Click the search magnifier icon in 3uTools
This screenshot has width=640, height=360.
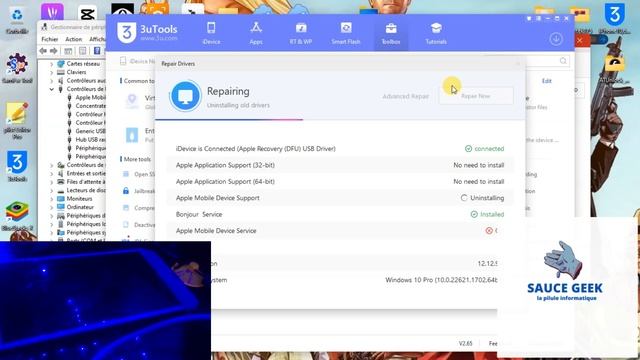[563, 61]
